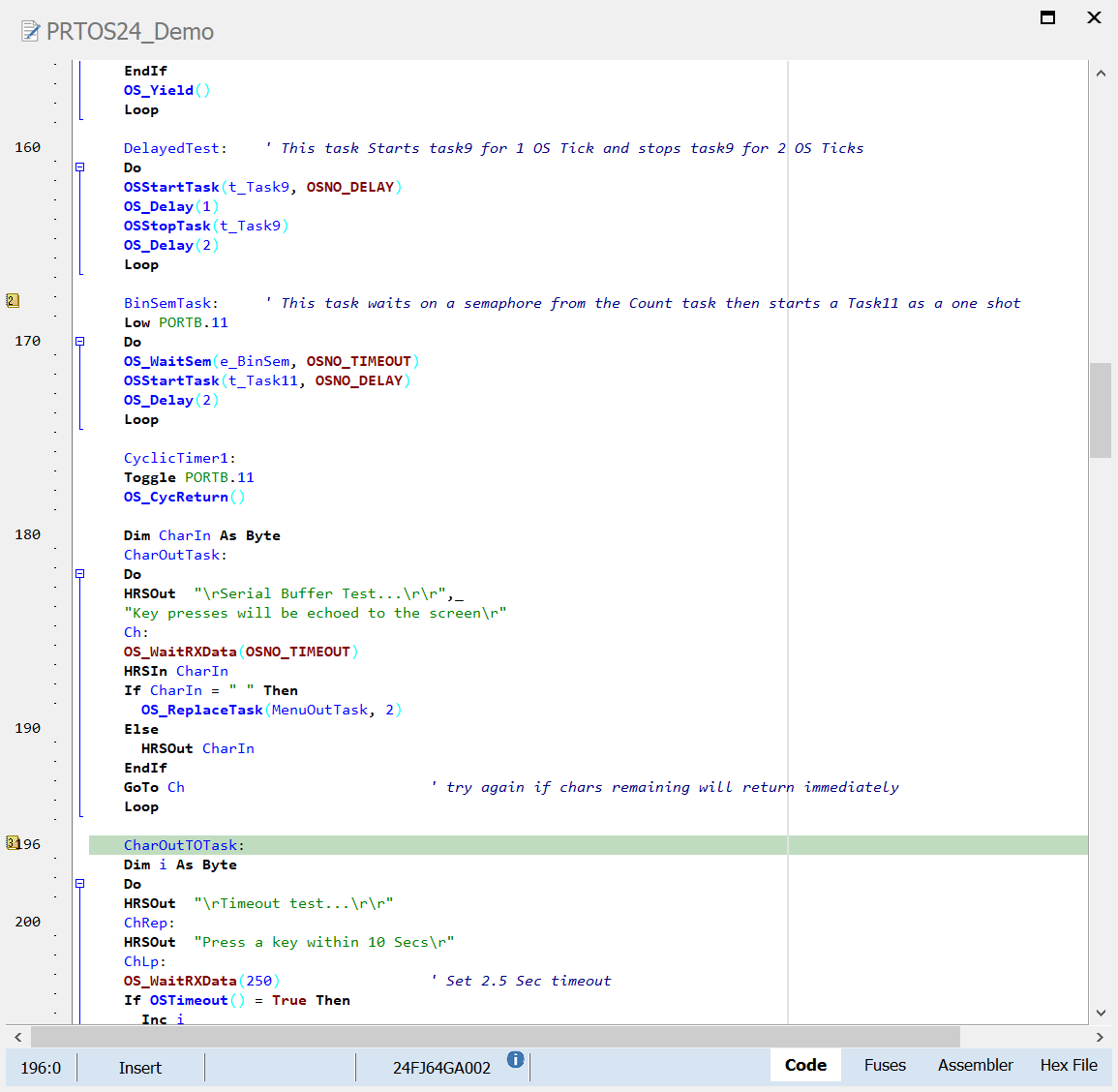Screen dimensions: 1118x1092
Task: Collapse the Do loop under BinSemTask
Action: pos(80,342)
